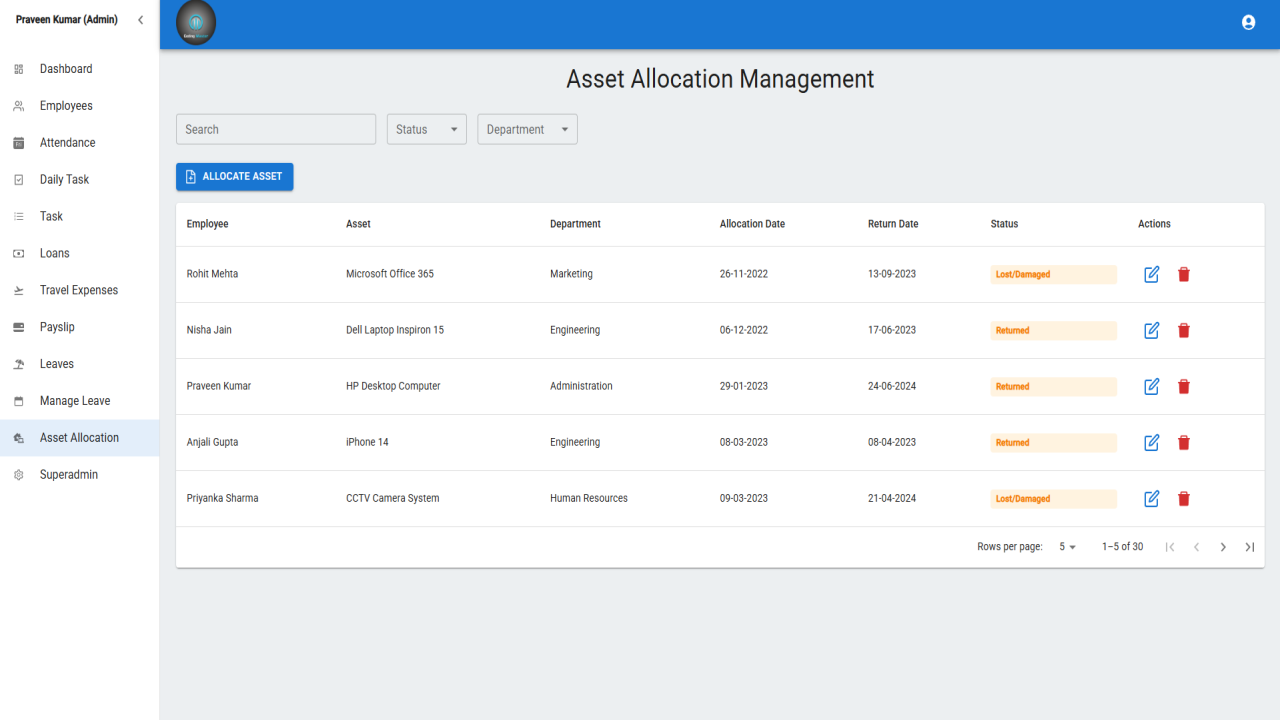
Task: Click the 'Administration' department cell
Action: click(x=581, y=386)
